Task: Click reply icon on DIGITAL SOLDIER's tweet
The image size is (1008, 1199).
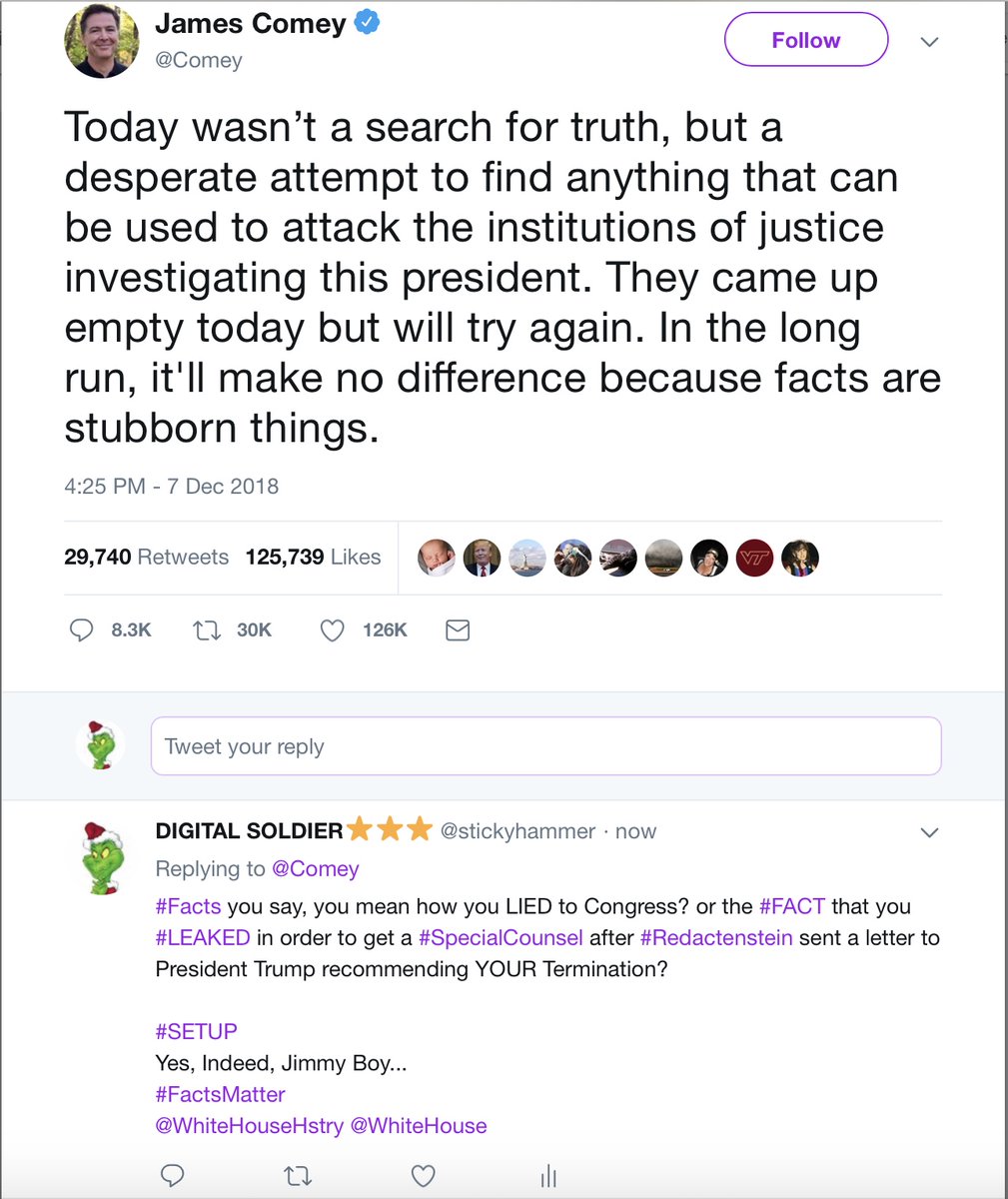Action: pos(172,1176)
